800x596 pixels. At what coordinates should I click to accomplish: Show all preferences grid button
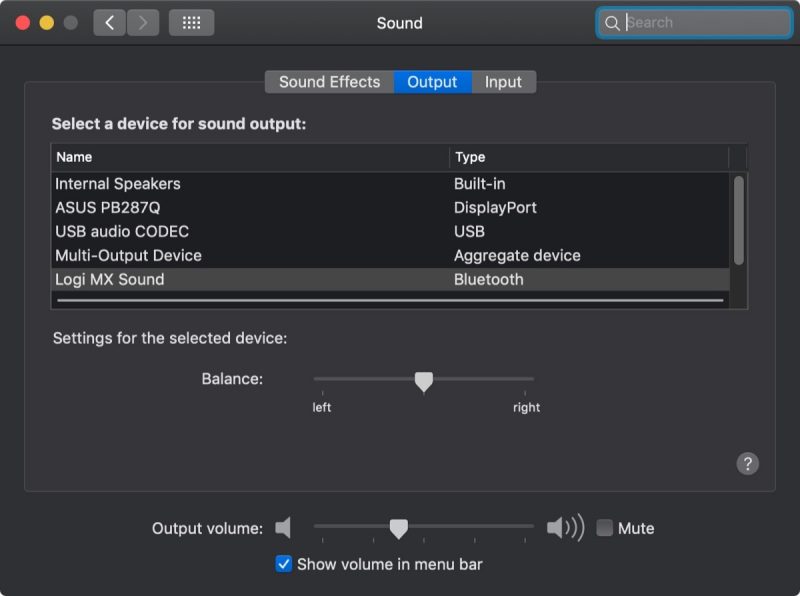(191, 23)
